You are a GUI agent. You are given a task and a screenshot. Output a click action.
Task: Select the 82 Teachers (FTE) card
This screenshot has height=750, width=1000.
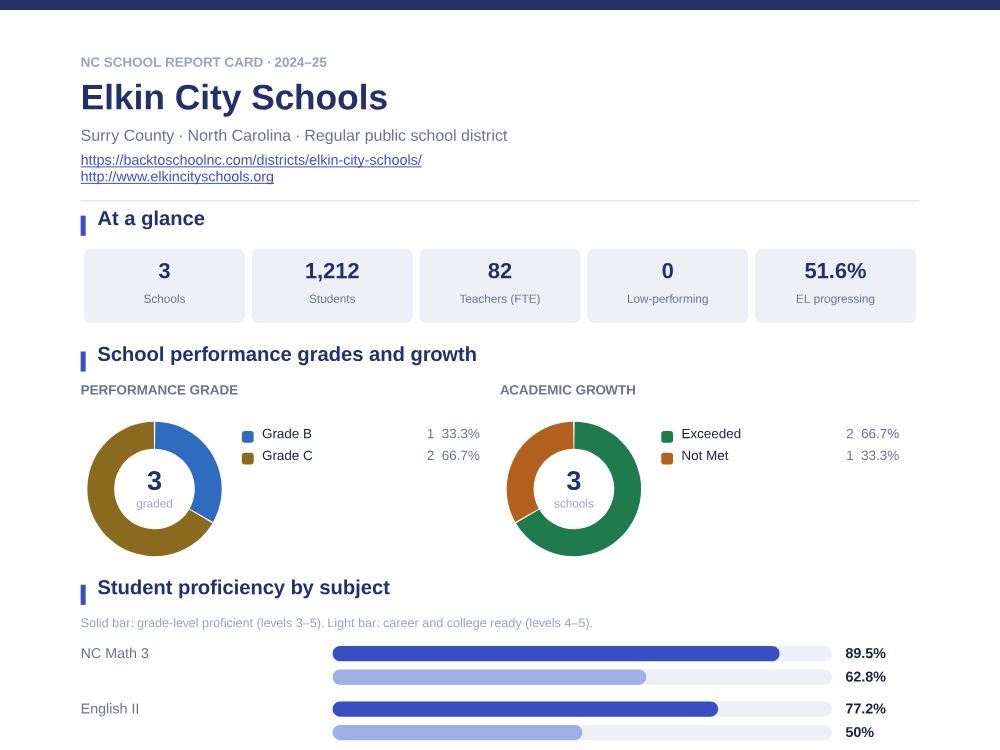click(499, 286)
